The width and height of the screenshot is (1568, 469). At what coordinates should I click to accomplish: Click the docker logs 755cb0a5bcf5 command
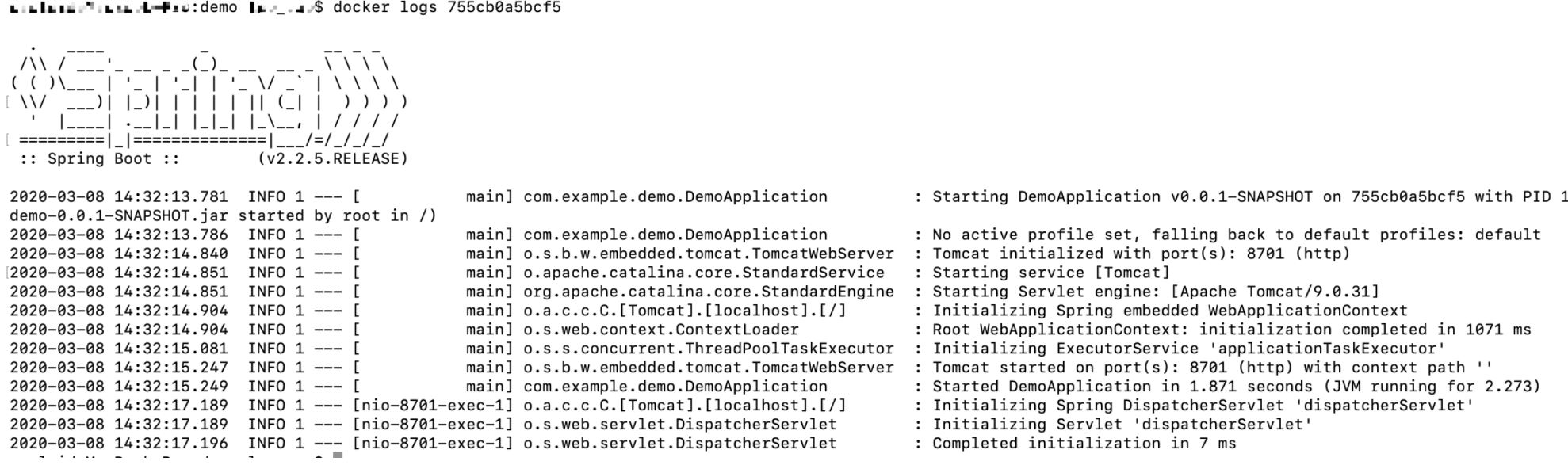[446, 8]
